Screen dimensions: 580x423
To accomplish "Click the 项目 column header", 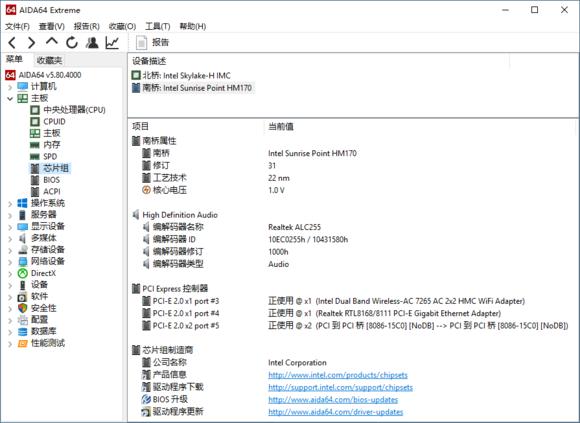I will [141, 126].
